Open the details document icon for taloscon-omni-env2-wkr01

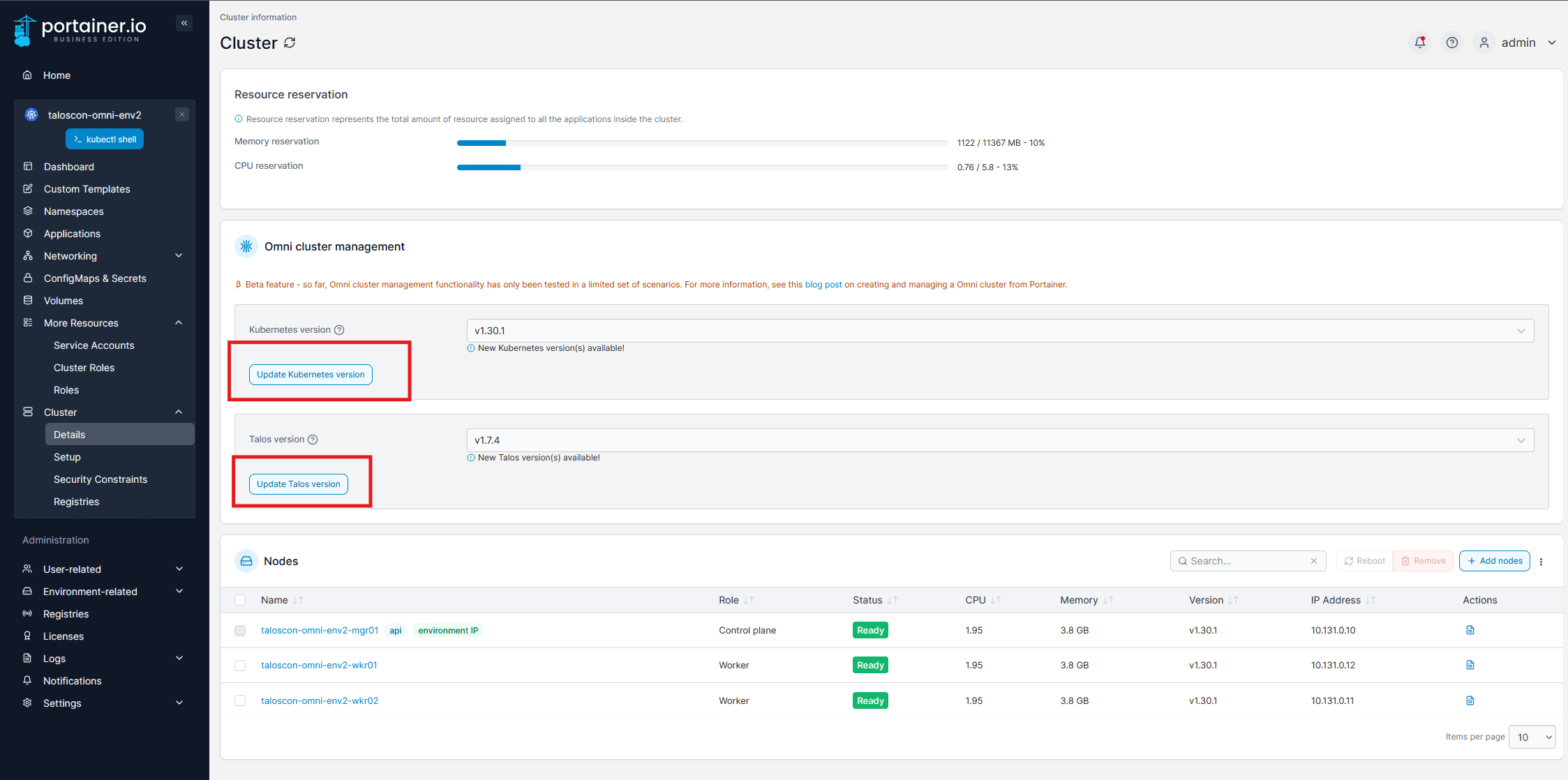[x=1470, y=665]
